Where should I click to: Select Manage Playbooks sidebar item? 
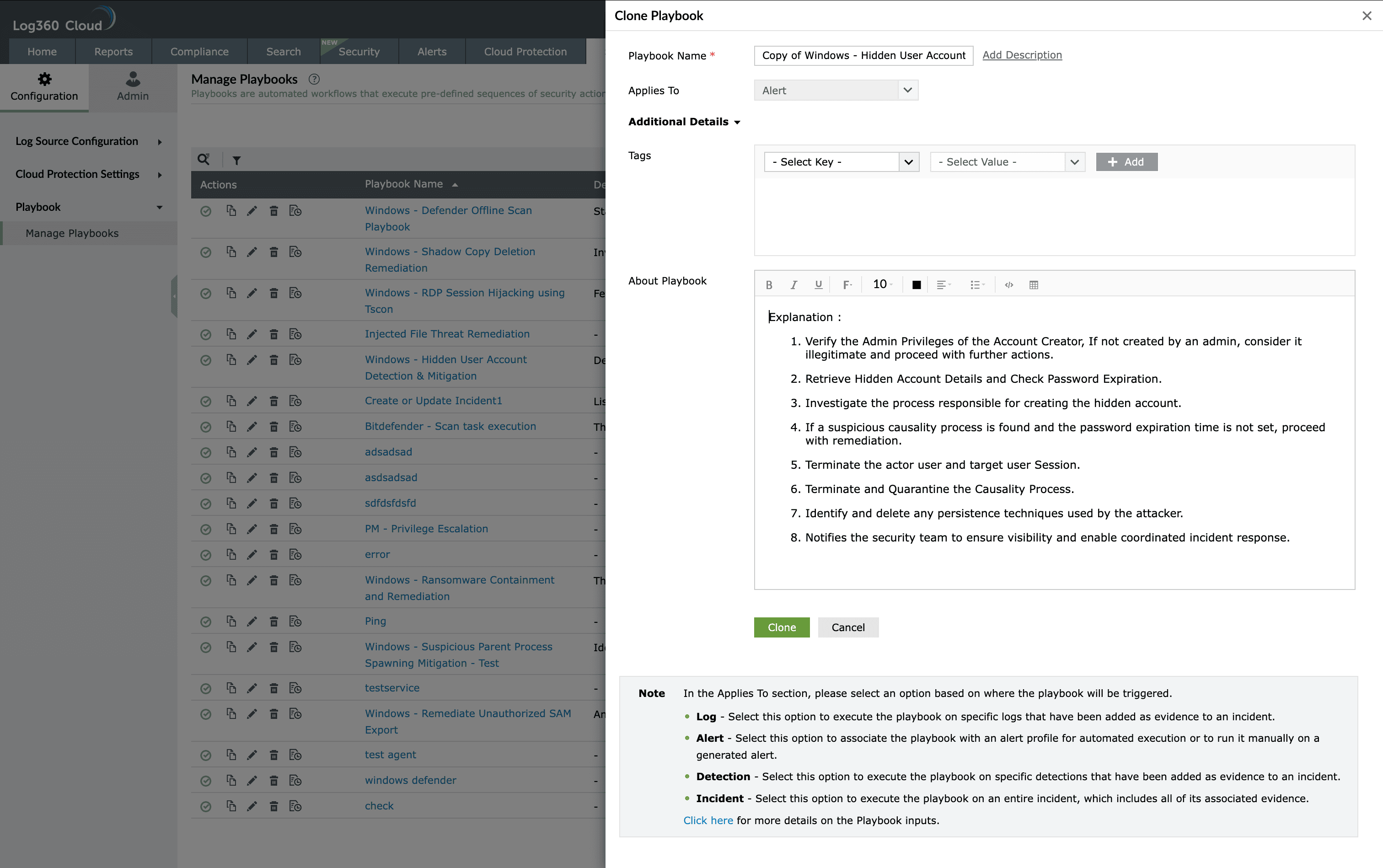pyautogui.click(x=88, y=233)
